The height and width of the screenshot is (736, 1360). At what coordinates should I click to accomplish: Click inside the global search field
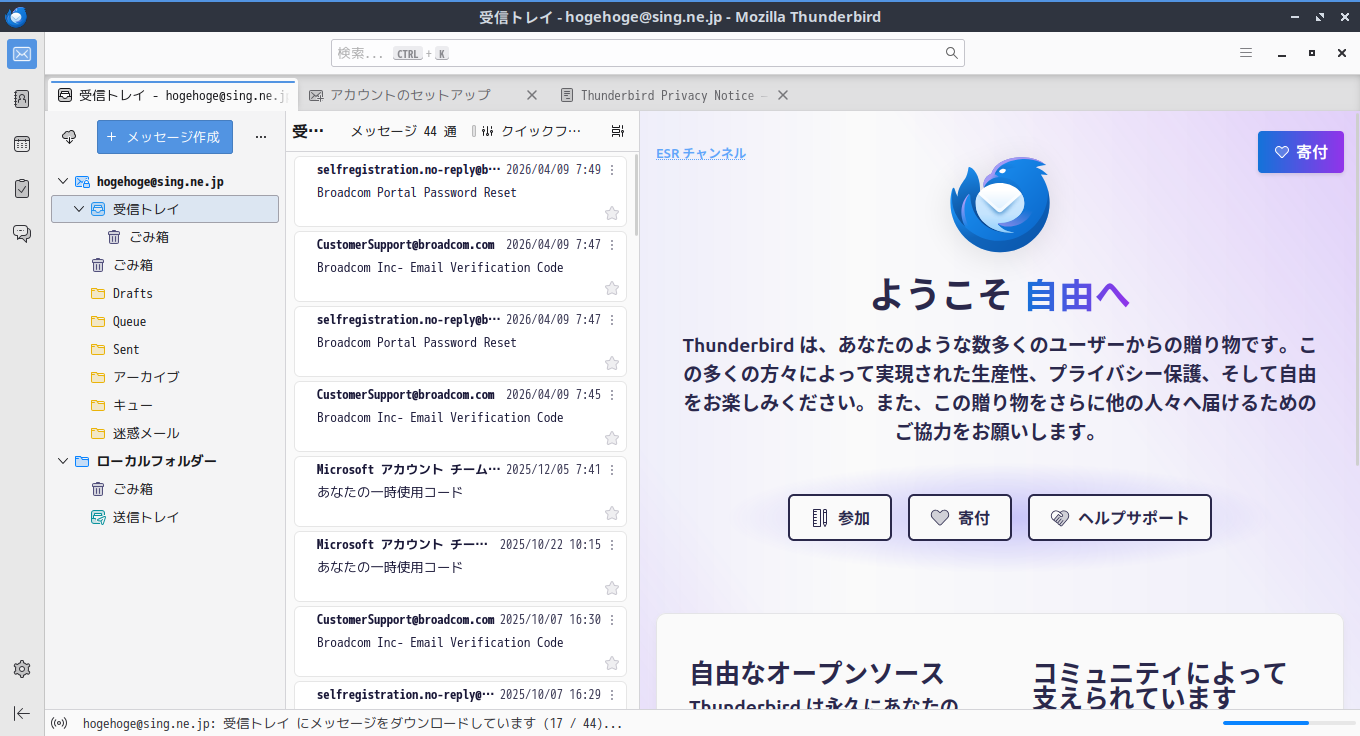click(648, 53)
